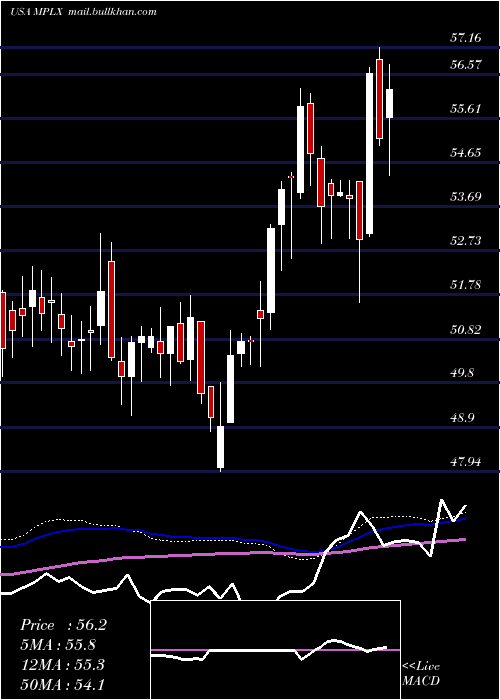500x700 pixels.
Task: Click the Price : 56.2 readout
Action: [63, 625]
